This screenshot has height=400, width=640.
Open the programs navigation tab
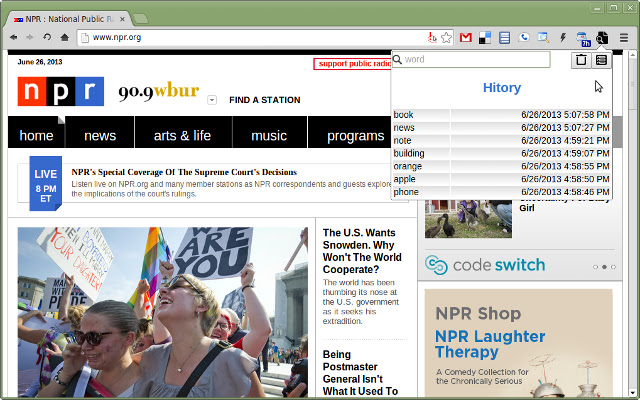coord(350,132)
